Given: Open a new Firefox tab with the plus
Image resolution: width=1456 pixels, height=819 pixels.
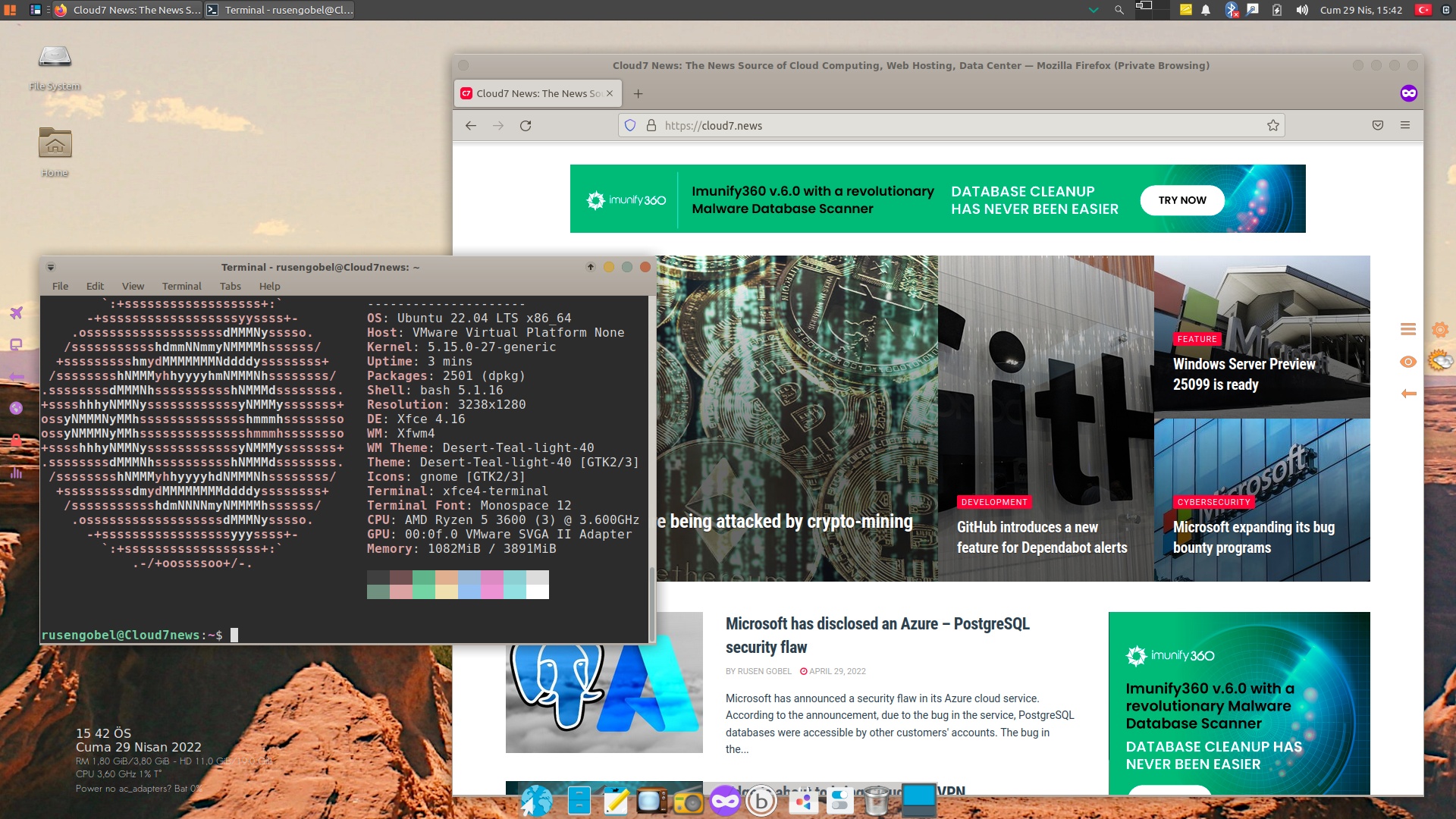Looking at the screenshot, I should pyautogui.click(x=638, y=93).
